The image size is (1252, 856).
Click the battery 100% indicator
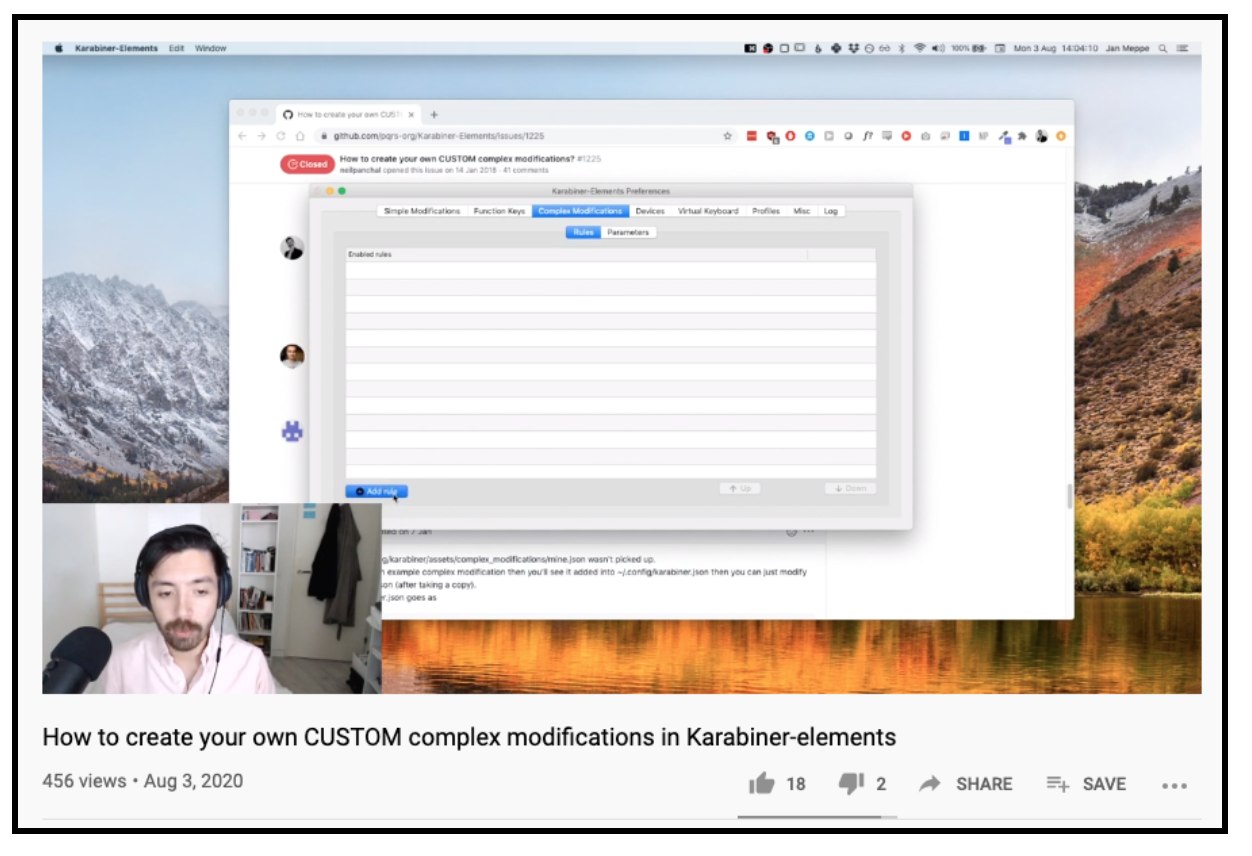click(969, 48)
